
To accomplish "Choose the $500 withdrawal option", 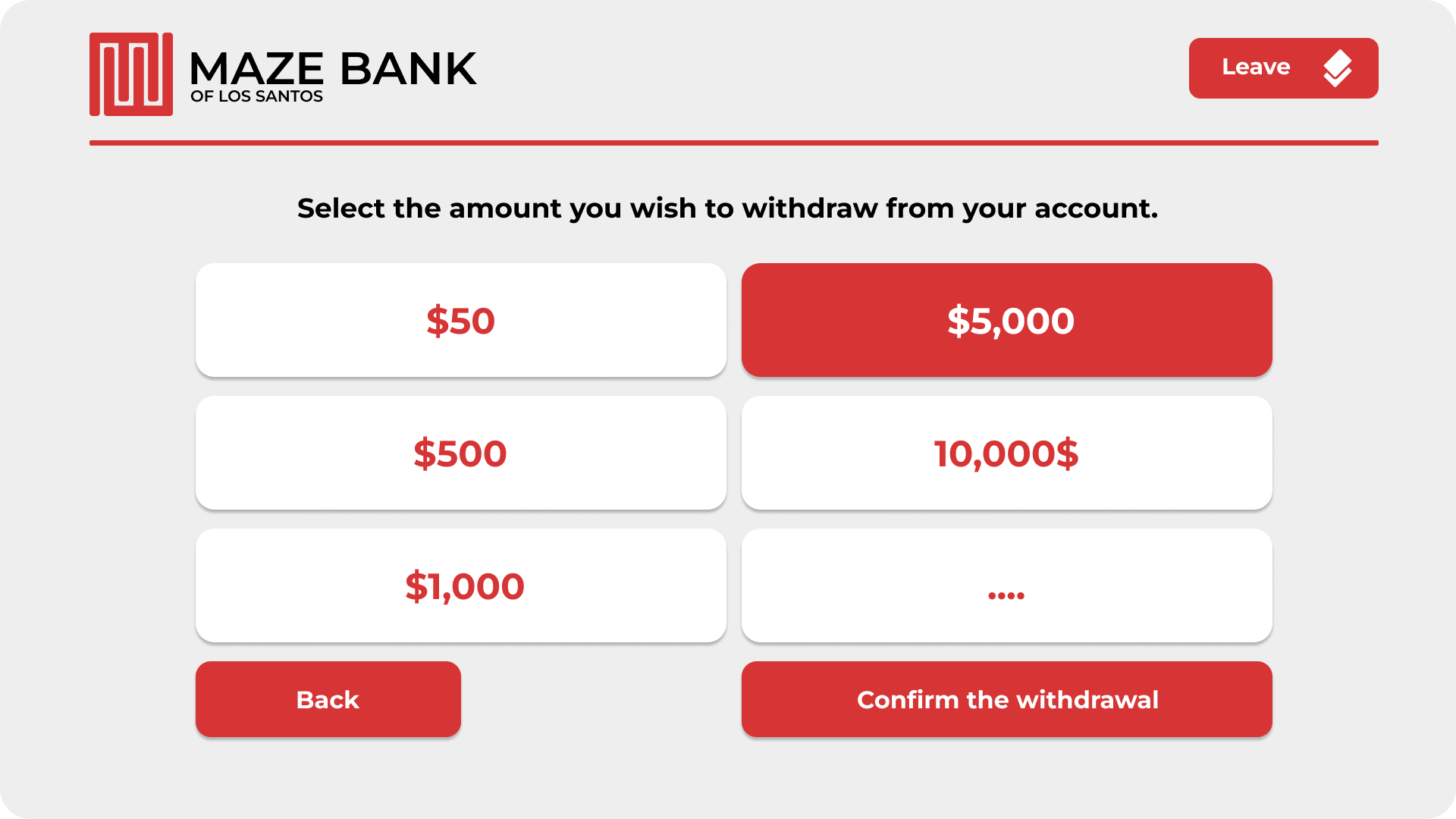I will (x=460, y=453).
